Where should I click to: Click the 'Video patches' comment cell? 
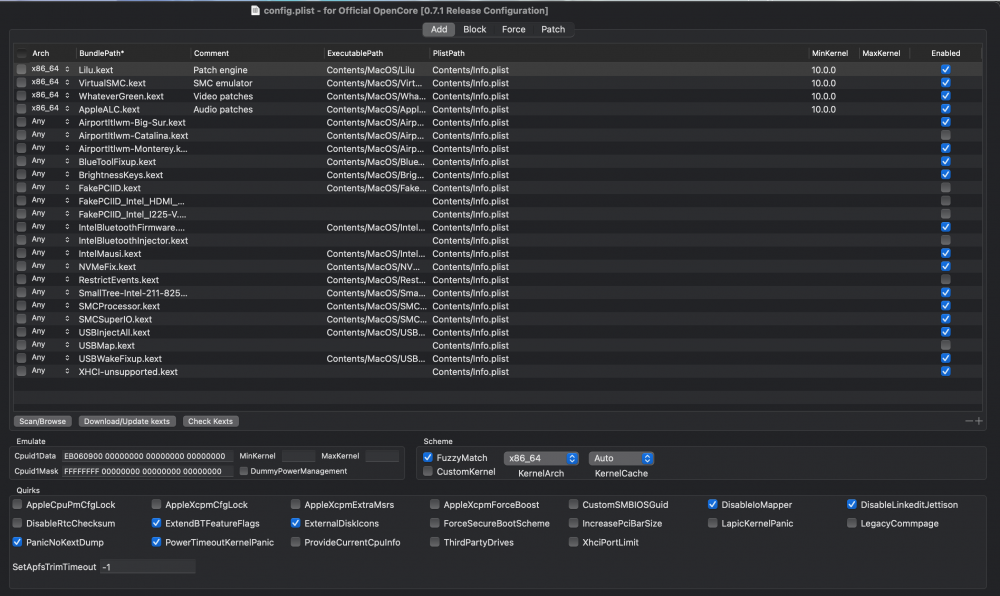[223, 96]
